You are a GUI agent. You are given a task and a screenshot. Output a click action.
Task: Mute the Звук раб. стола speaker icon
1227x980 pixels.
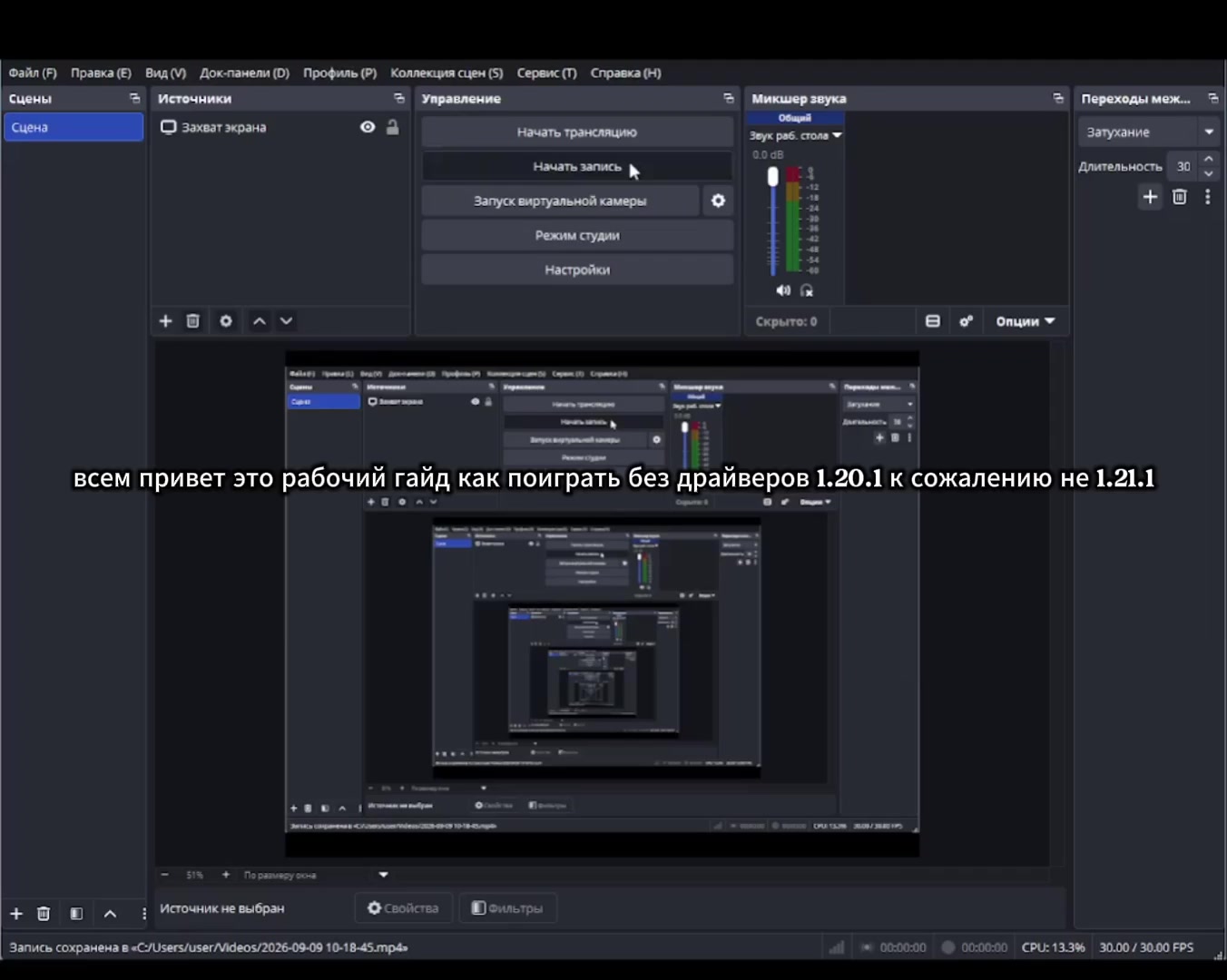pos(783,290)
